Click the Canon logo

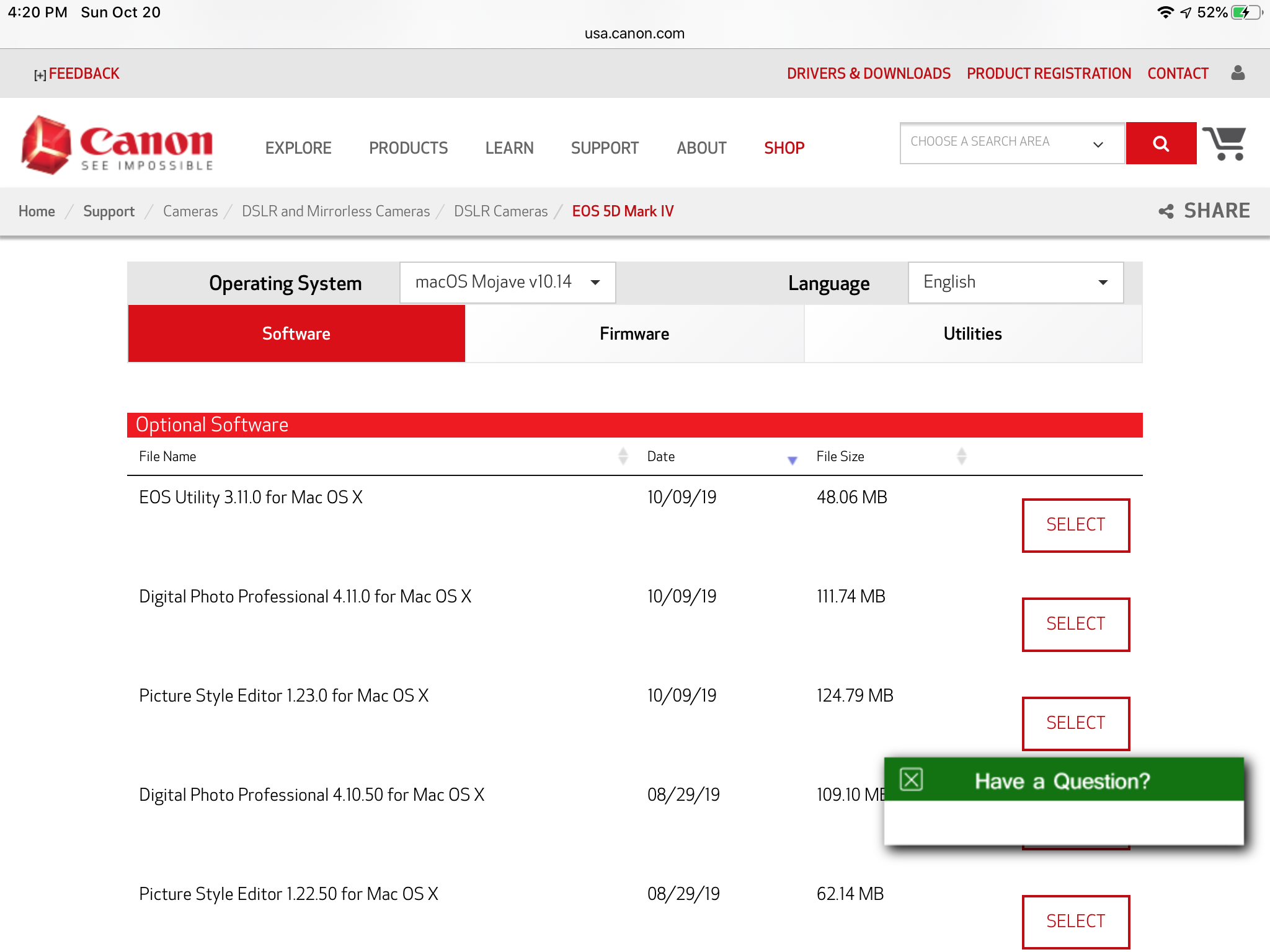pyautogui.click(x=117, y=145)
